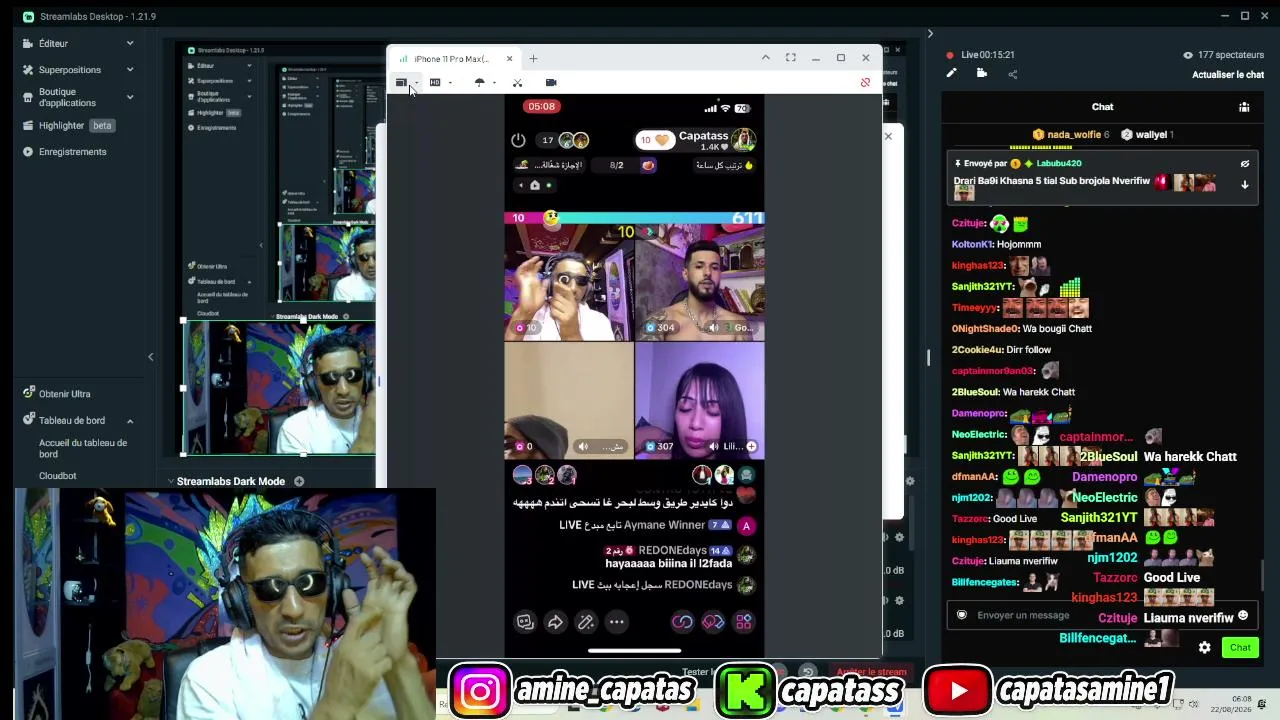
Task: Collapse the left panel with the arrow handle
Action: point(151,356)
